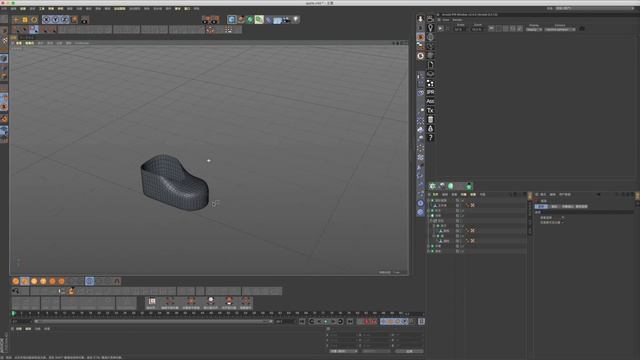Click the blue gear snap settings icon
Viewport: 640px width, 360px height.
(89, 281)
